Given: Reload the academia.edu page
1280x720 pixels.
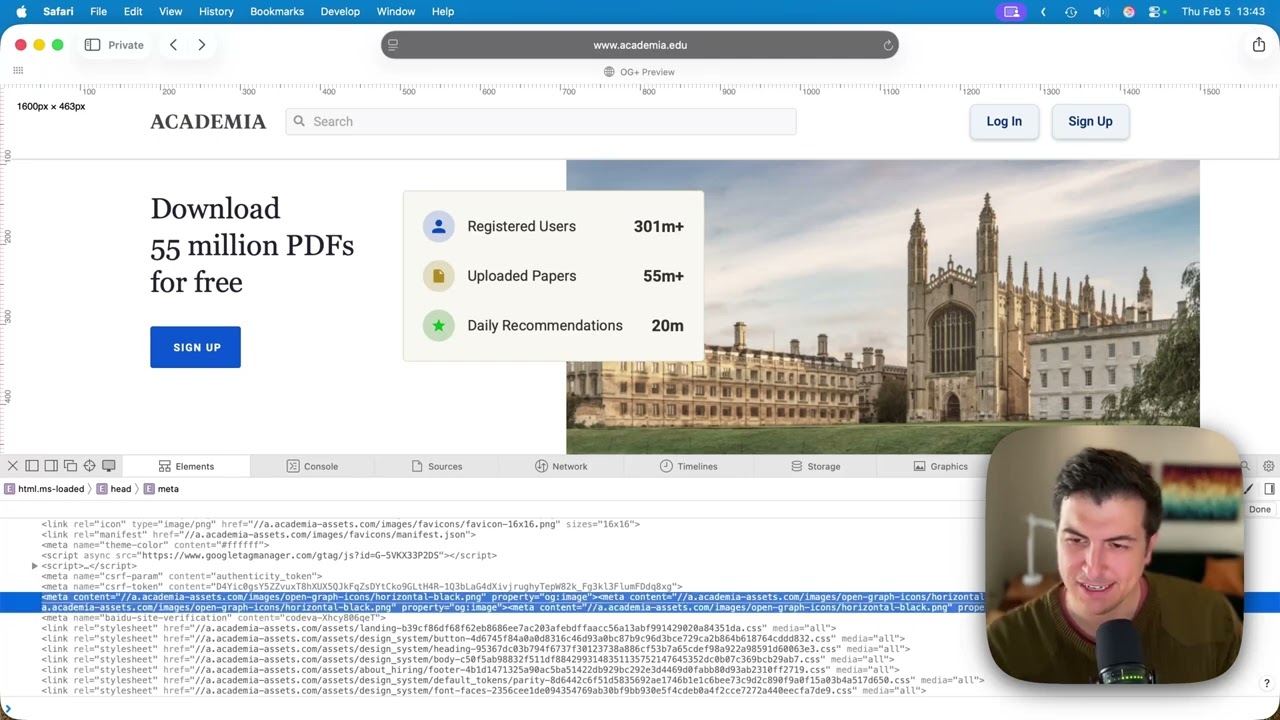Looking at the screenshot, I should point(887,45).
